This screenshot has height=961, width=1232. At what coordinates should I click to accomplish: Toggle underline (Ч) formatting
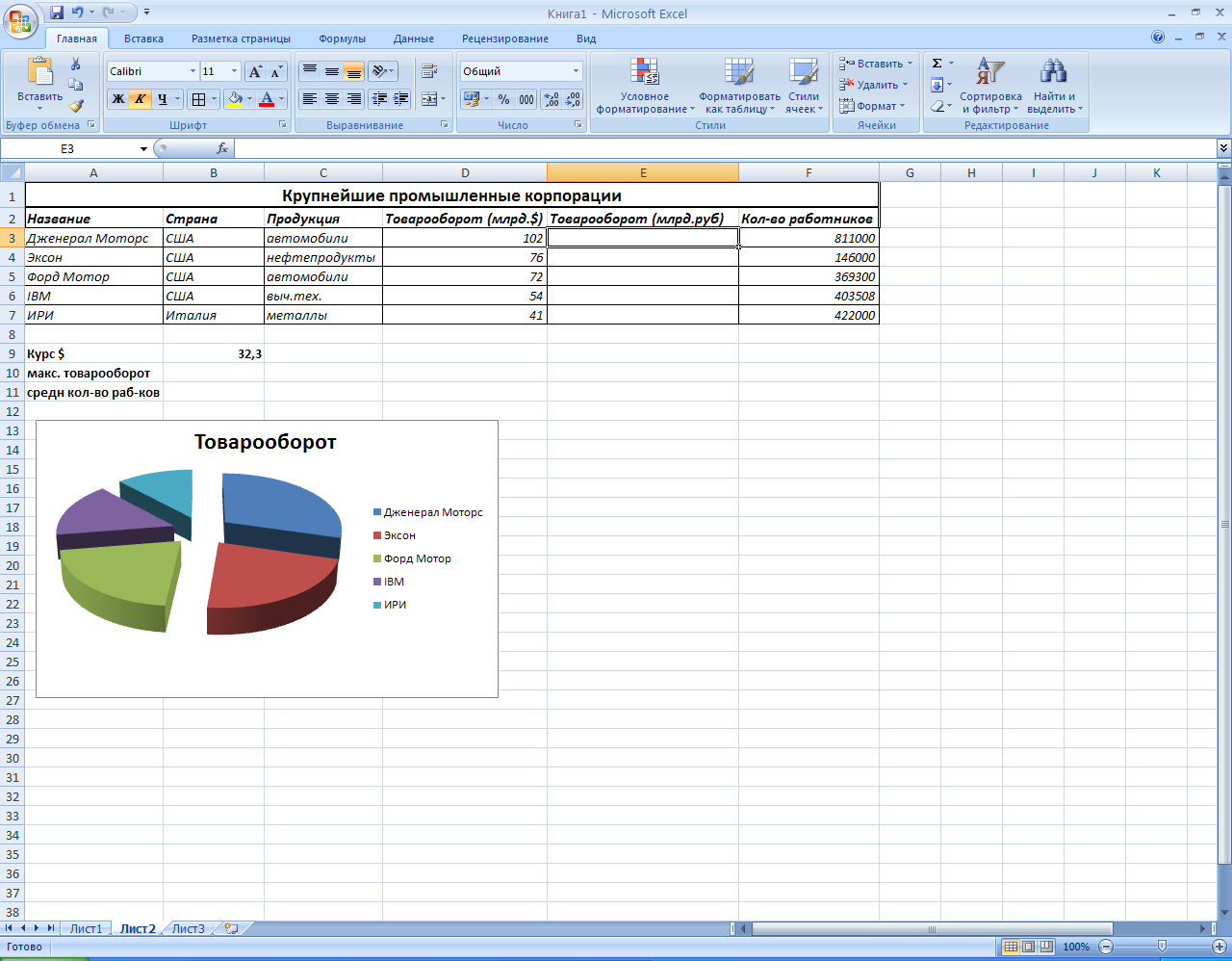click(x=163, y=99)
